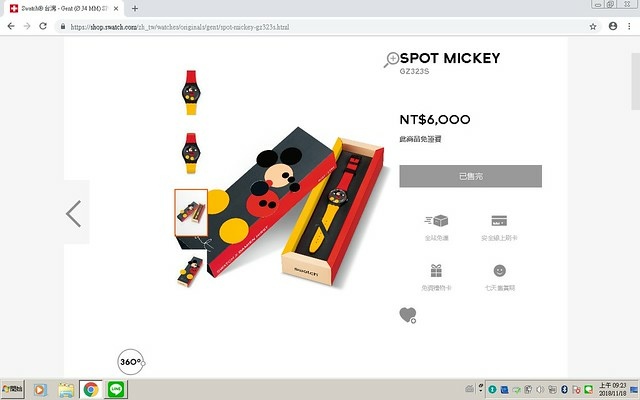
Task: Go to the previous product with left chevron
Action: (74, 213)
